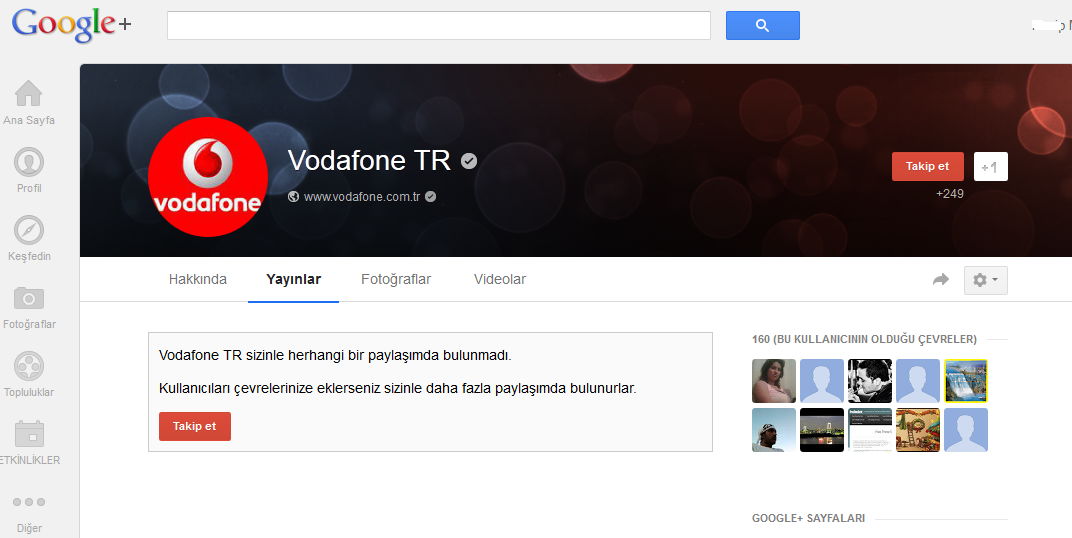The height and width of the screenshot is (538, 1072).
Task: Click the Vodafone profile logo picture
Action: 207,177
